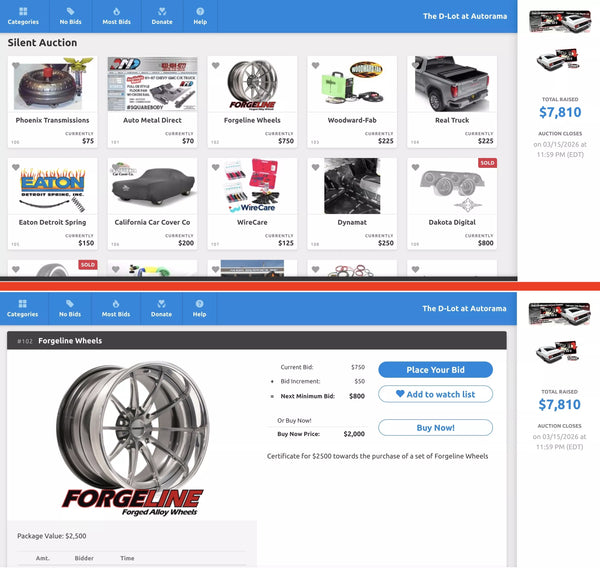Open the Eaton Detroit Spring logo image
This screenshot has height=568, width=600.
click(52, 186)
